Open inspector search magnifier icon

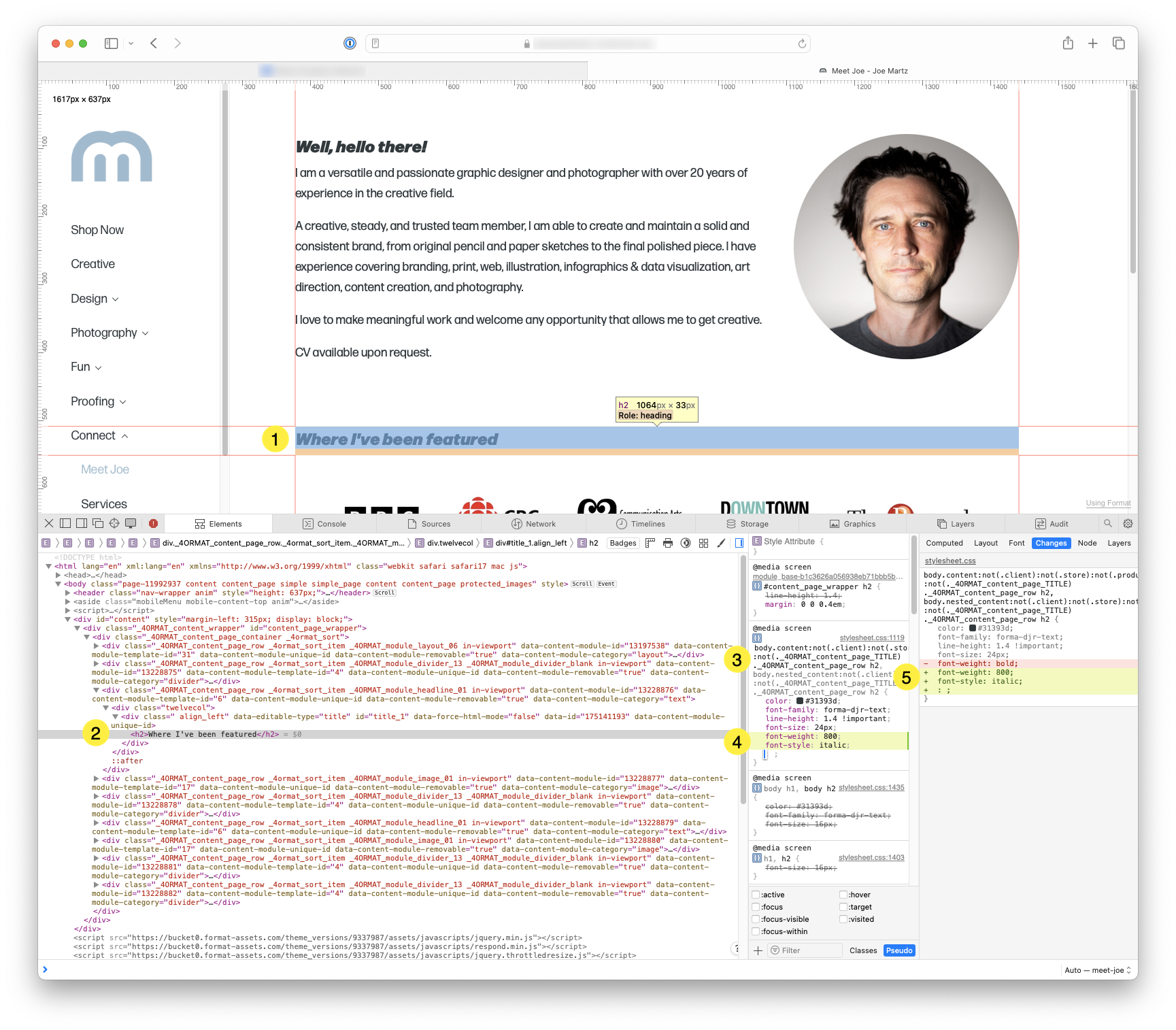coord(1108,523)
